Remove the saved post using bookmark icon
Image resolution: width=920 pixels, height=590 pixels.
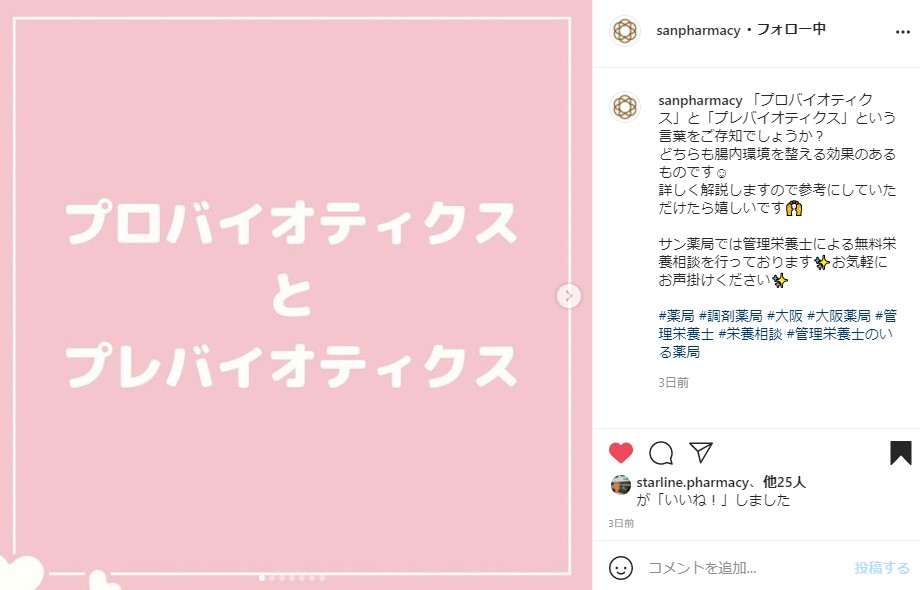click(901, 453)
